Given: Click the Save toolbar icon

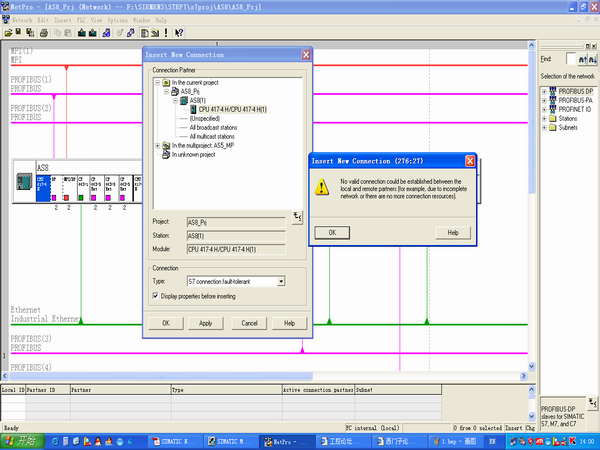Looking at the screenshot, I should coord(18,33).
